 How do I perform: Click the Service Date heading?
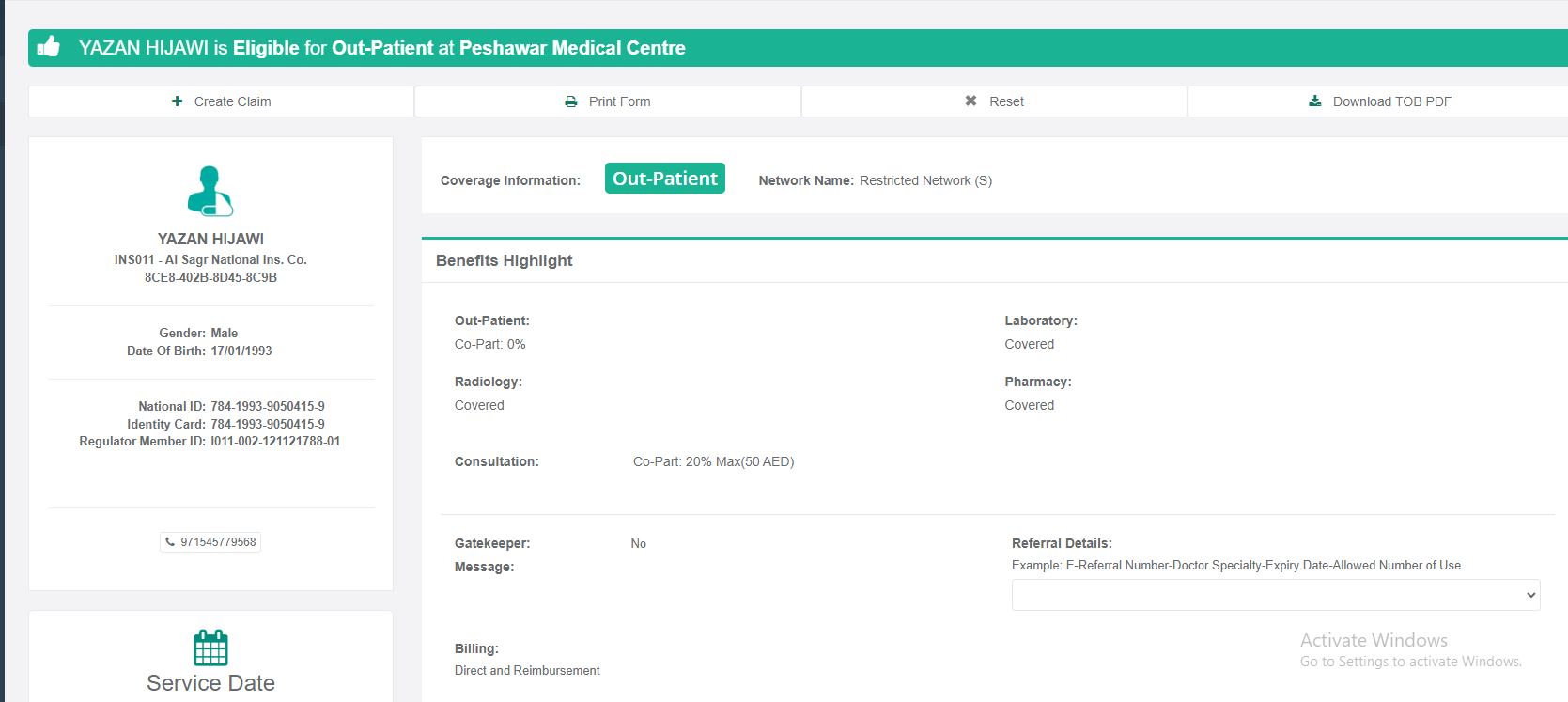210,683
